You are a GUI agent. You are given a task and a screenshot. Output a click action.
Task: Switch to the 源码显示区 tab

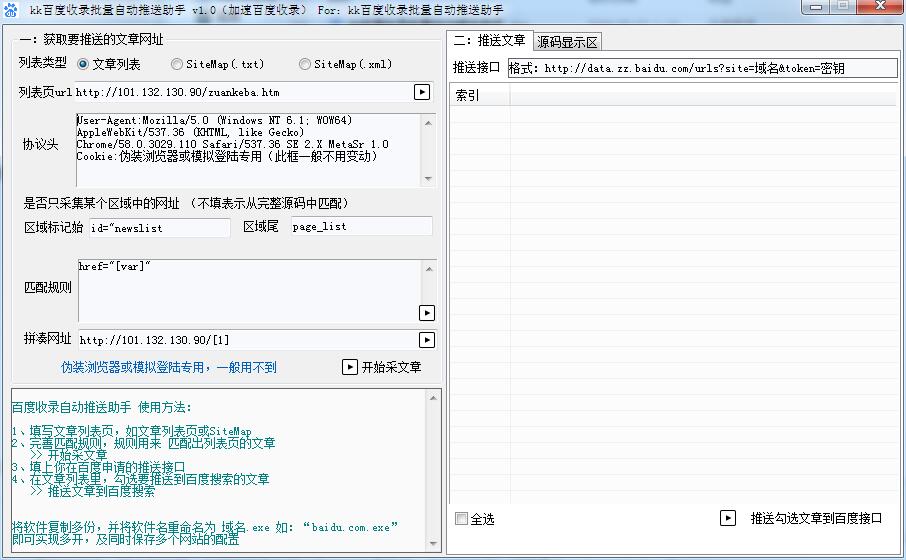(x=567, y=42)
